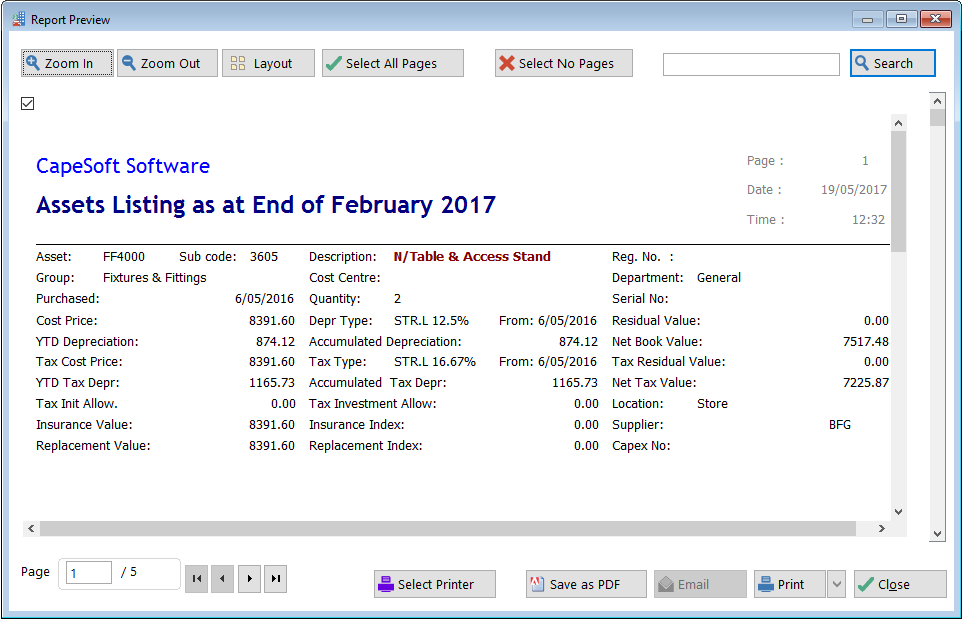Toggle the page selection checkbox
970x627 pixels.
point(27,103)
